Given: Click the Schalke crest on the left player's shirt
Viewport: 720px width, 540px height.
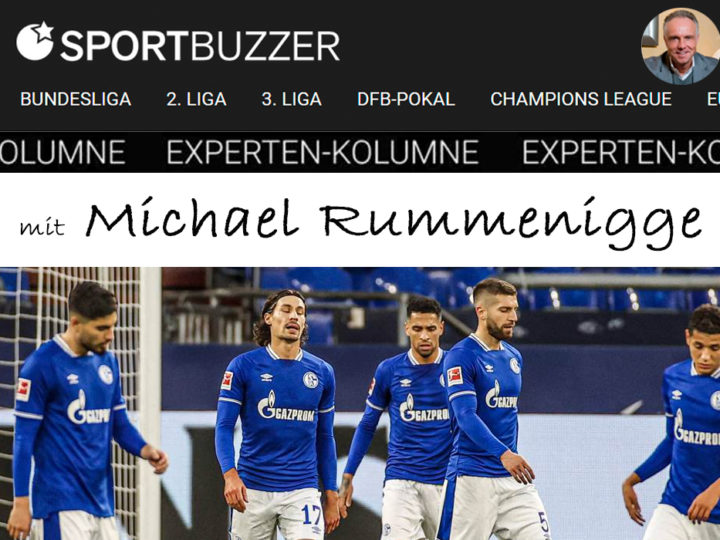Looking at the screenshot, I should pyautogui.click(x=106, y=374).
